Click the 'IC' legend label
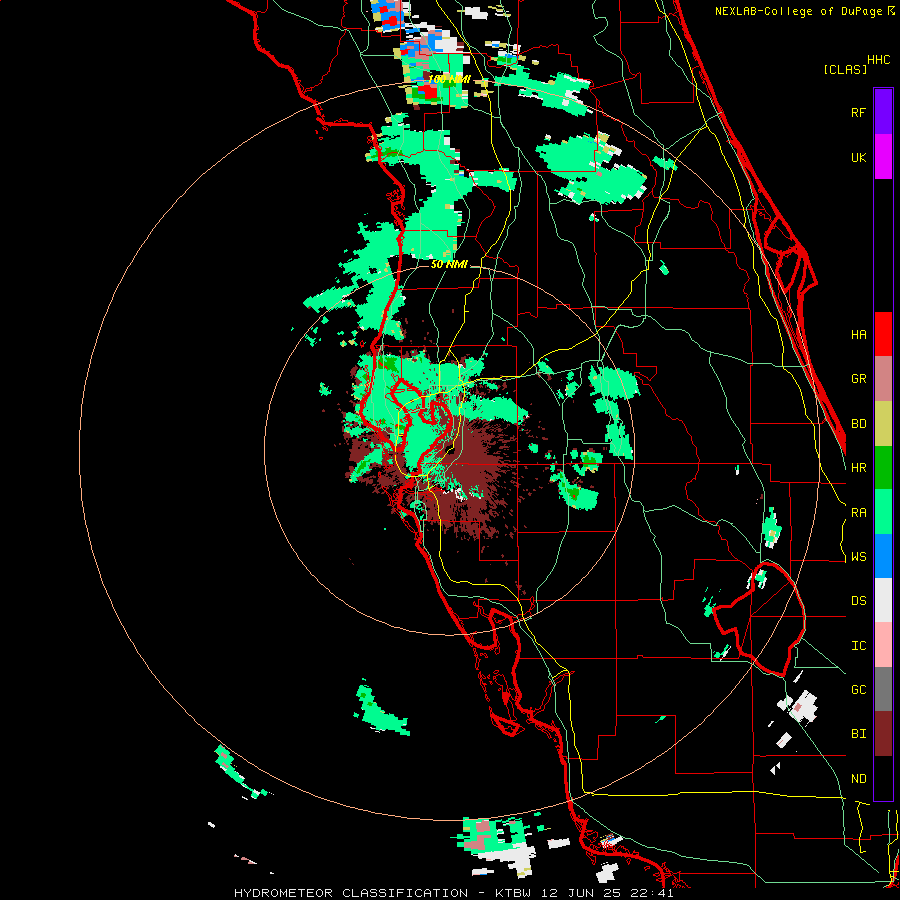 (858, 646)
